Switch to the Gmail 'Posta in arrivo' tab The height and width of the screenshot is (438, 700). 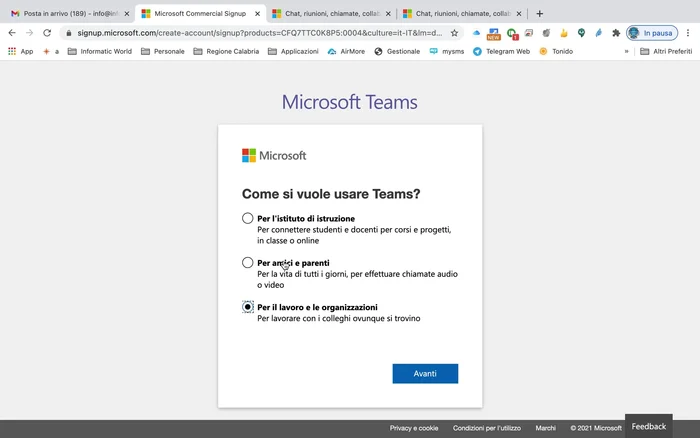[x=65, y=14]
